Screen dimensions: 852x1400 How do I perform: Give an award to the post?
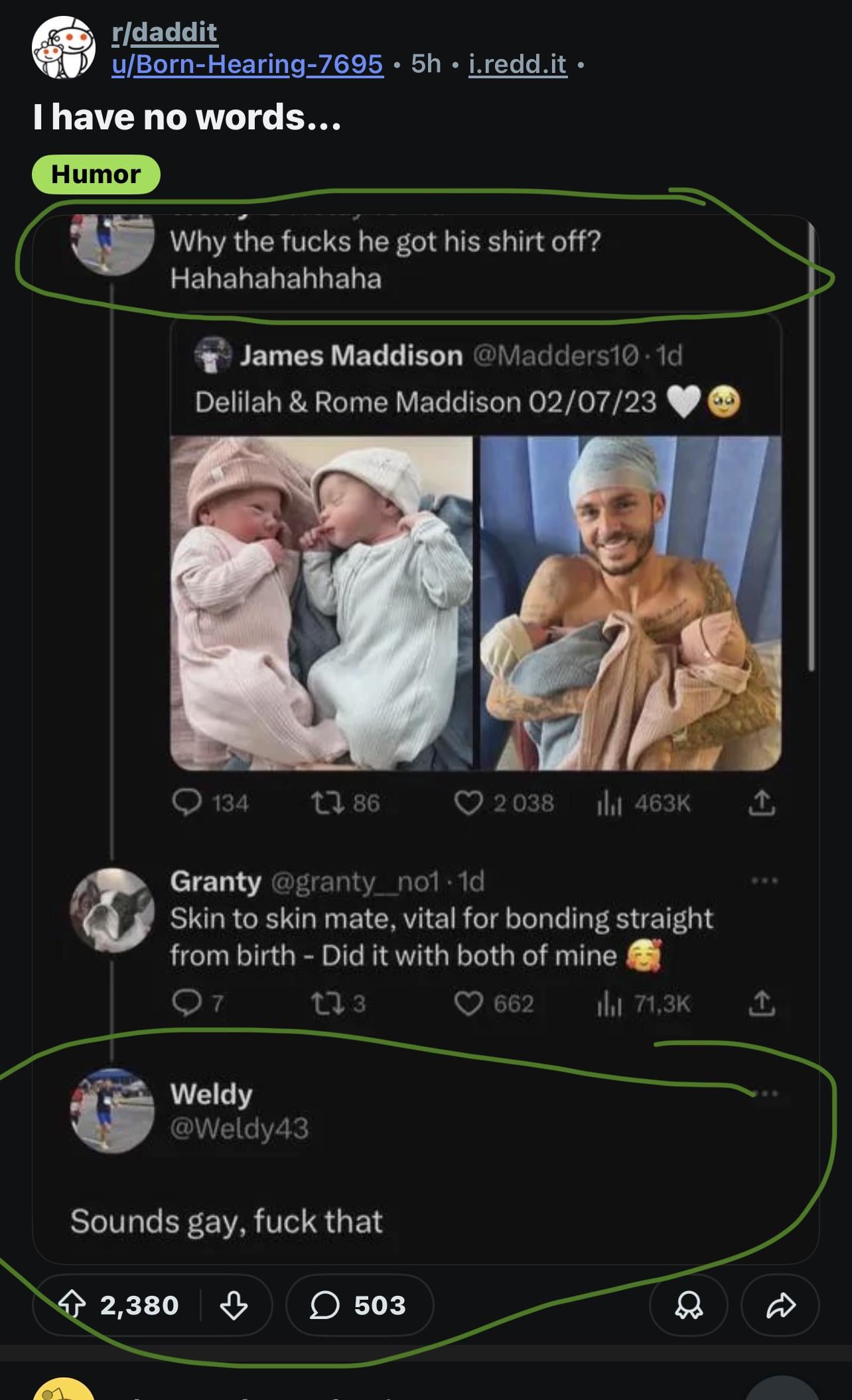pos(688,1305)
